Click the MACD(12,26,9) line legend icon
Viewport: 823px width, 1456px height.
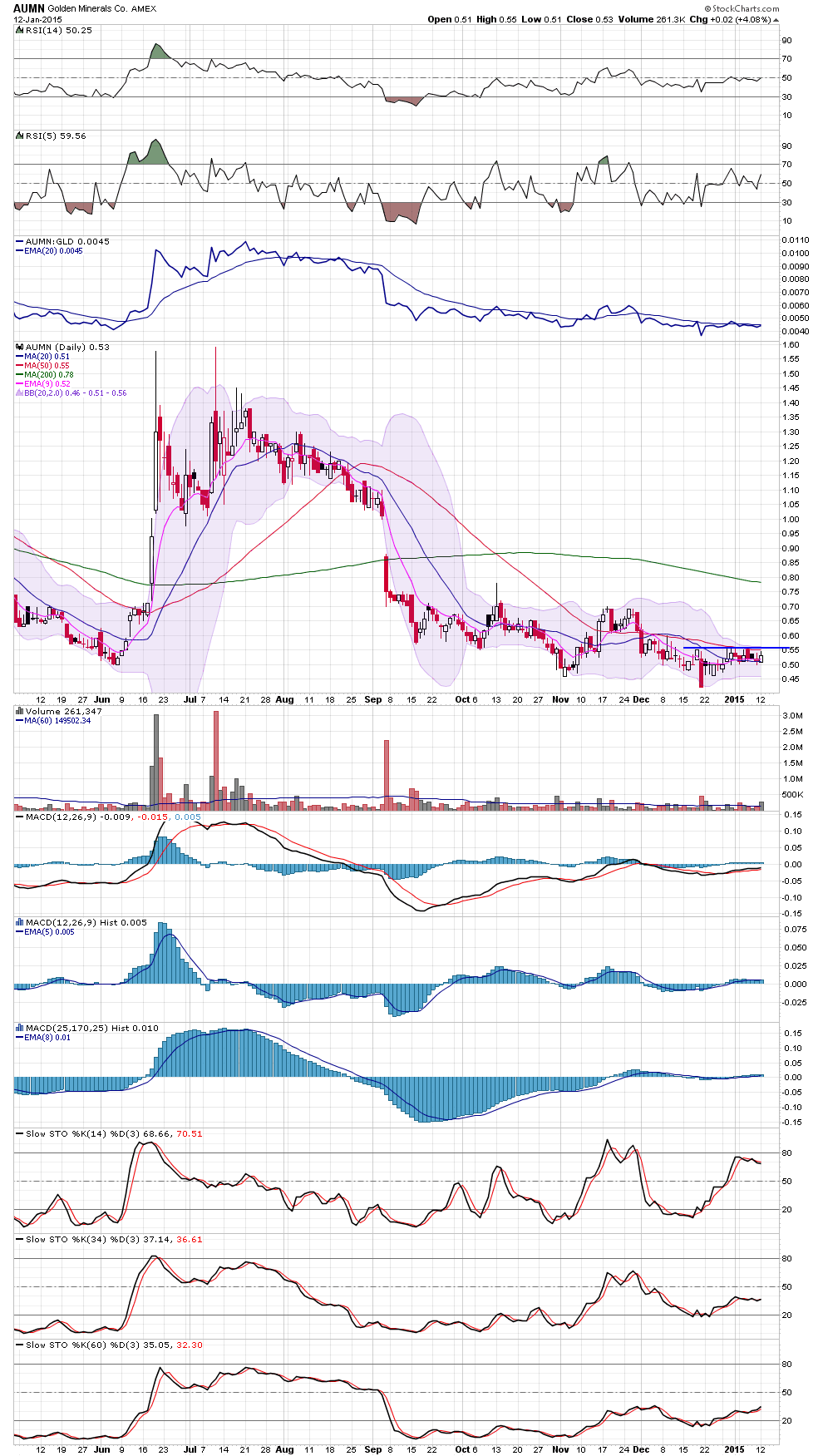tap(19, 817)
